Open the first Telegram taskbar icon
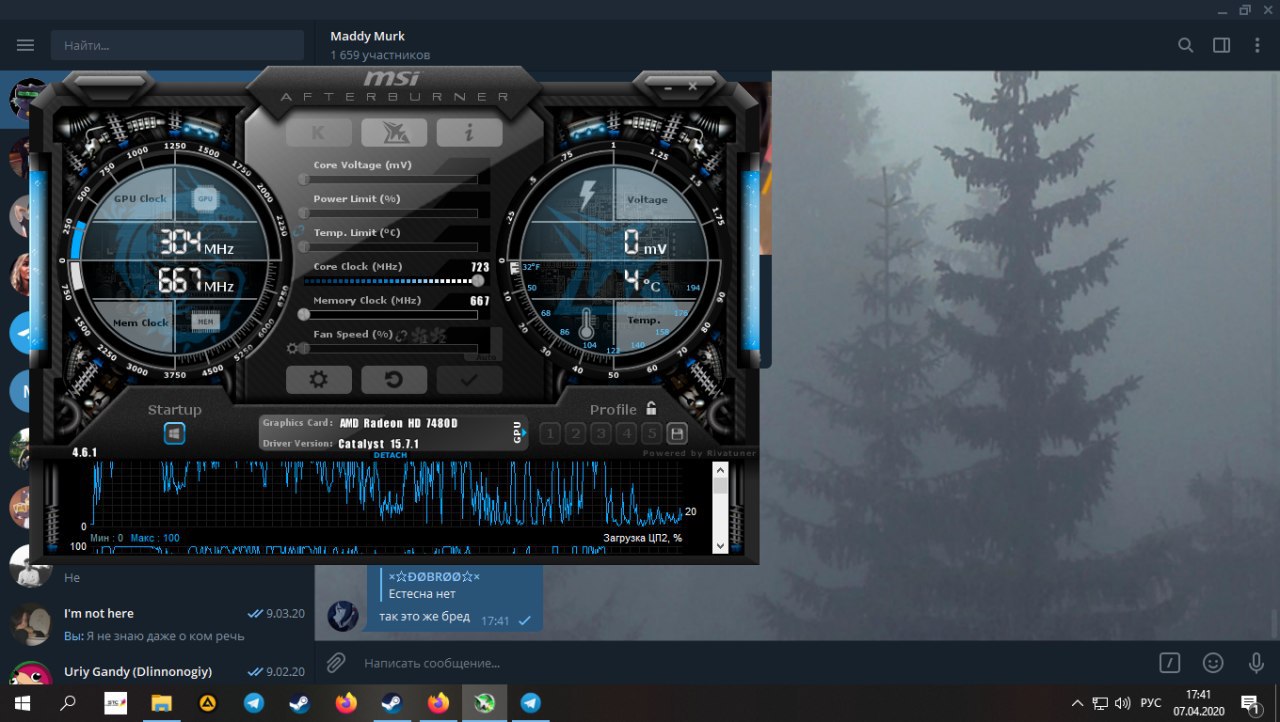 254,703
